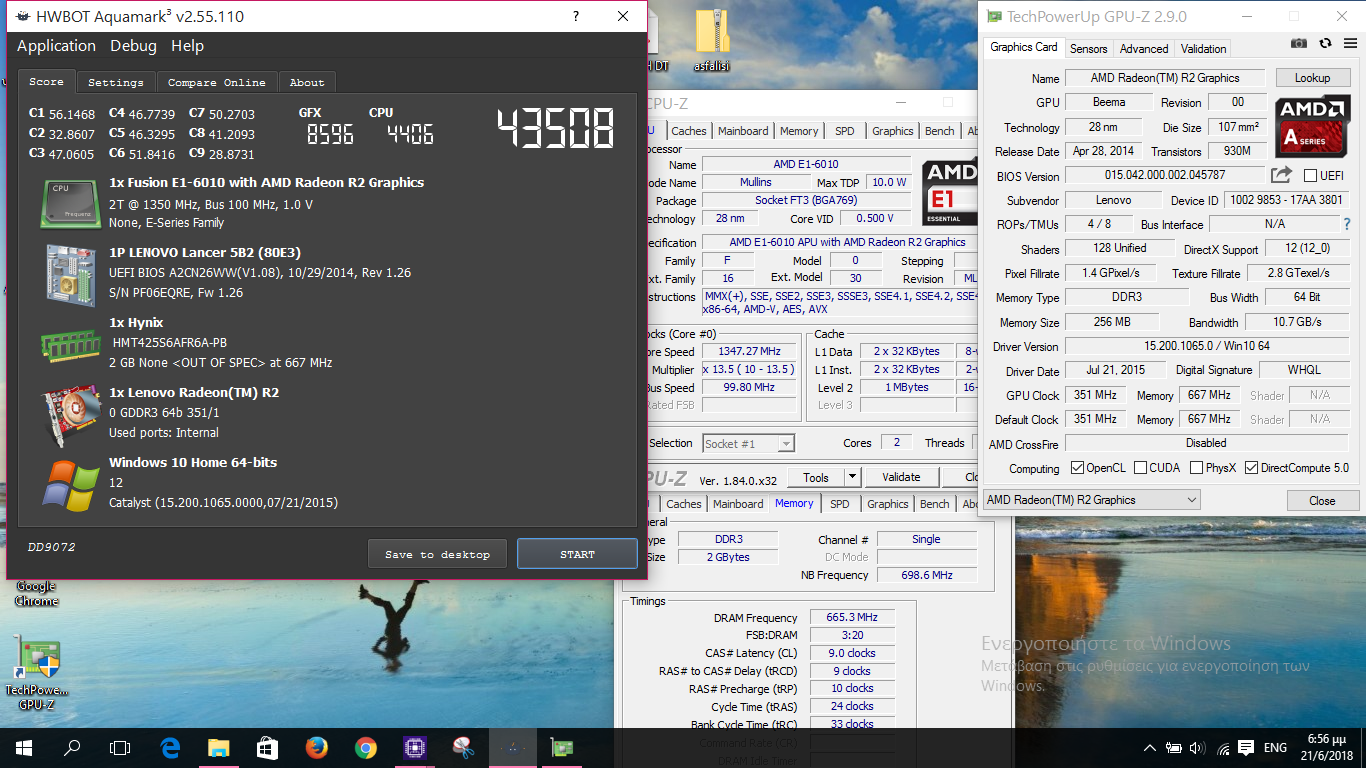This screenshot has height=768, width=1366.
Task: Open the Windows Start menu
Action: (23, 747)
